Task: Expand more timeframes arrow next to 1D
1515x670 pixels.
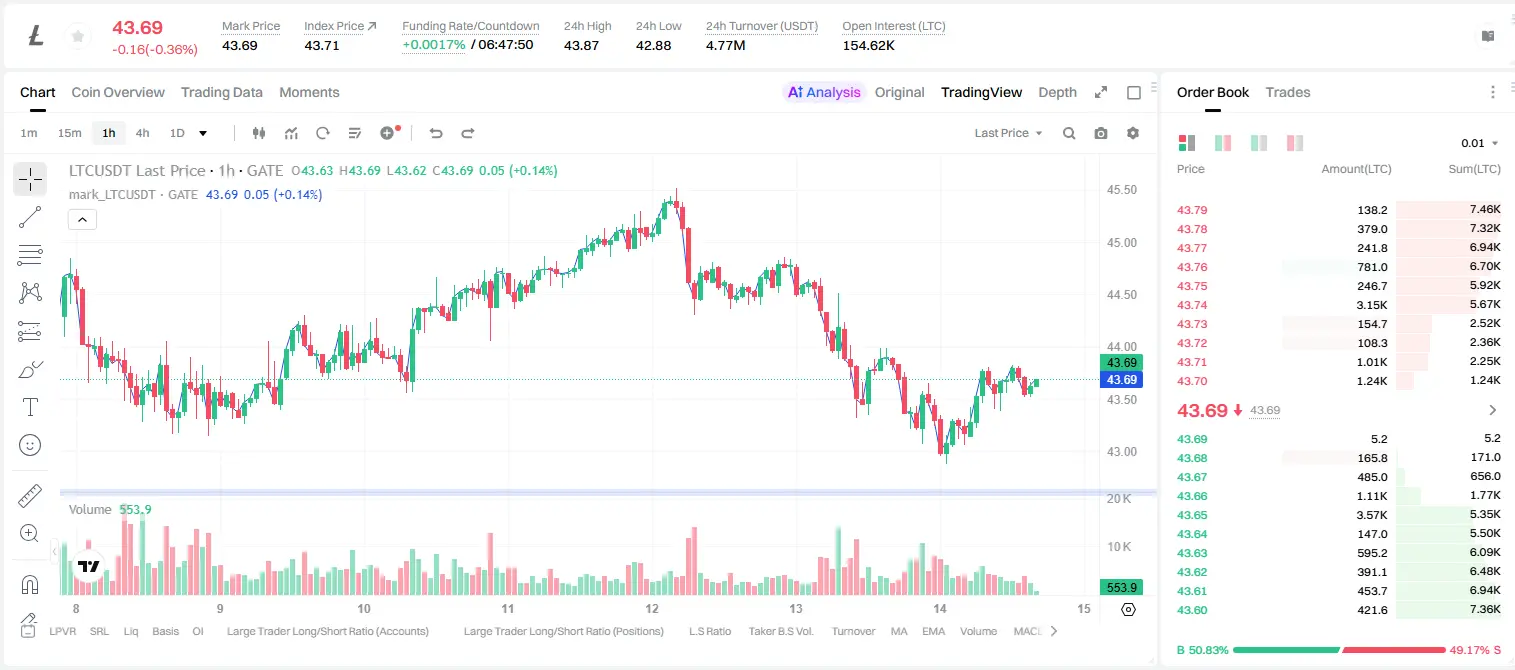Action: [x=203, y=133]
